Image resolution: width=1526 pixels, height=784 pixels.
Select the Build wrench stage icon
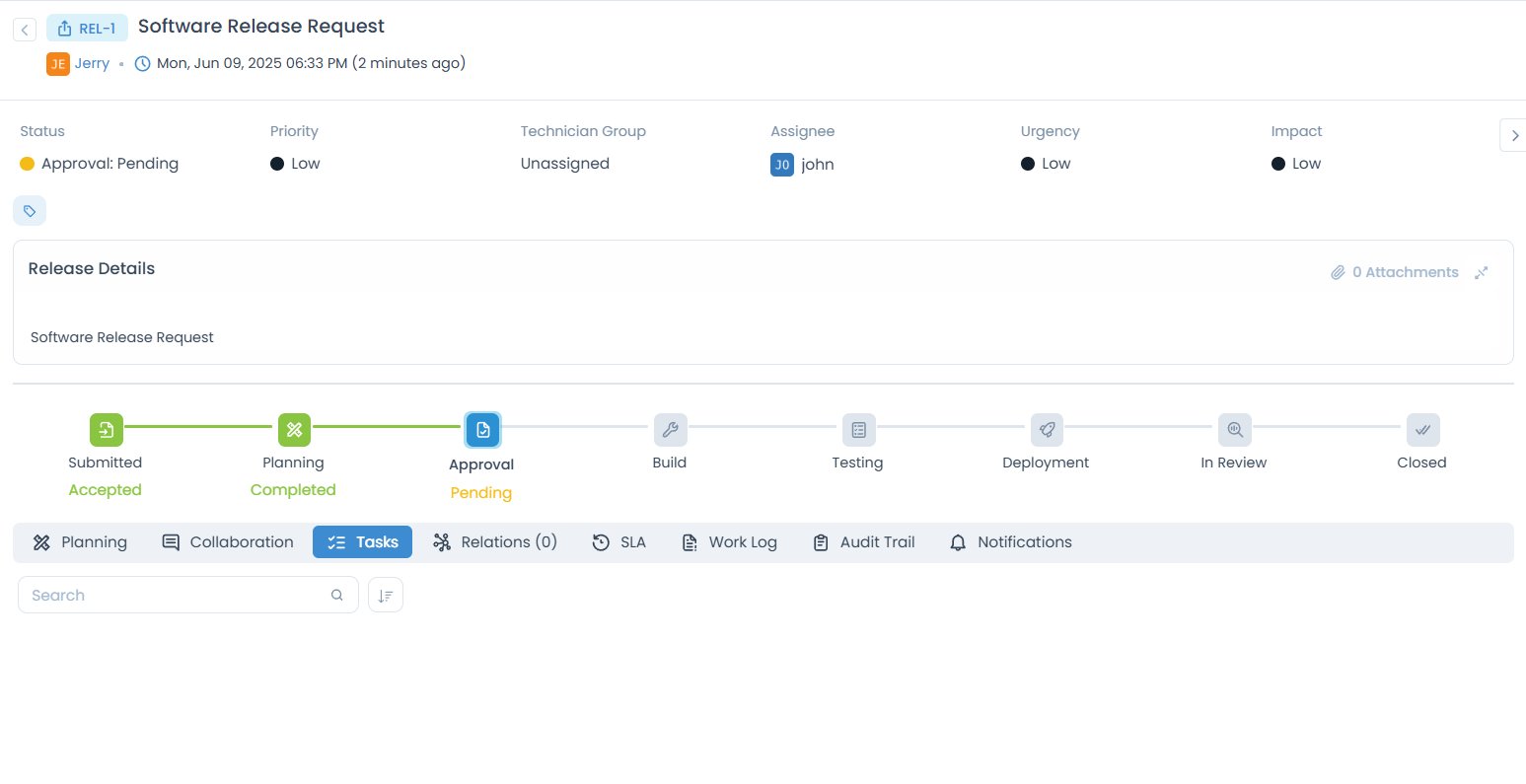[670, 429]
